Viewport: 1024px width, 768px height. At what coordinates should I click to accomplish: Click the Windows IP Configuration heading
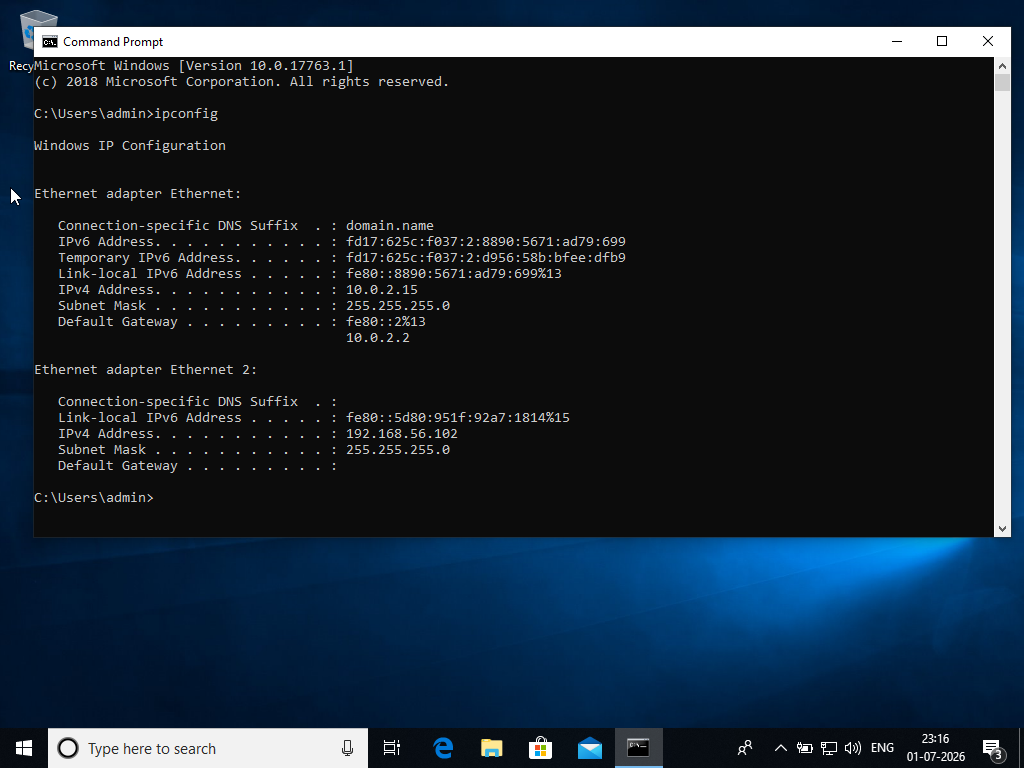pyautogui.click(x=130, y=146)
